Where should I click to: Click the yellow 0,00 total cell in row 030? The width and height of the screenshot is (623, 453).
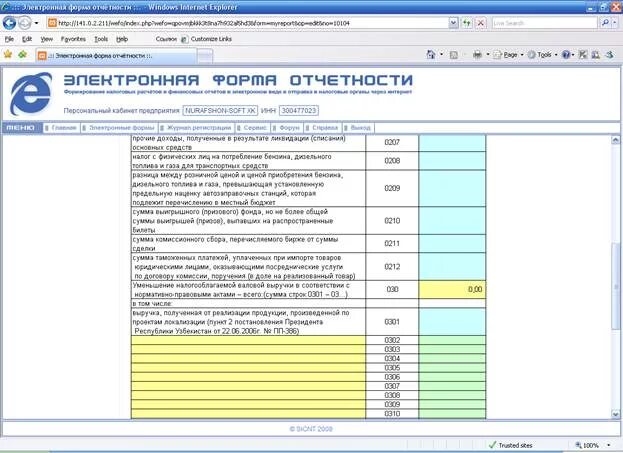point(452,290)
